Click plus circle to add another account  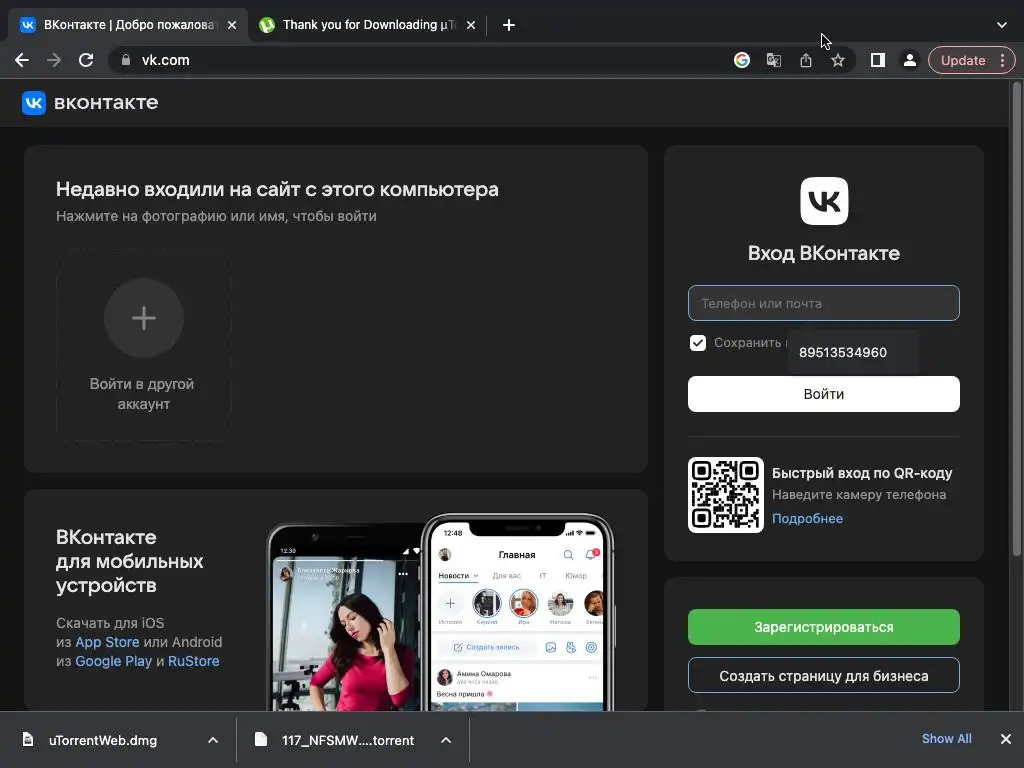coord(144,318)
